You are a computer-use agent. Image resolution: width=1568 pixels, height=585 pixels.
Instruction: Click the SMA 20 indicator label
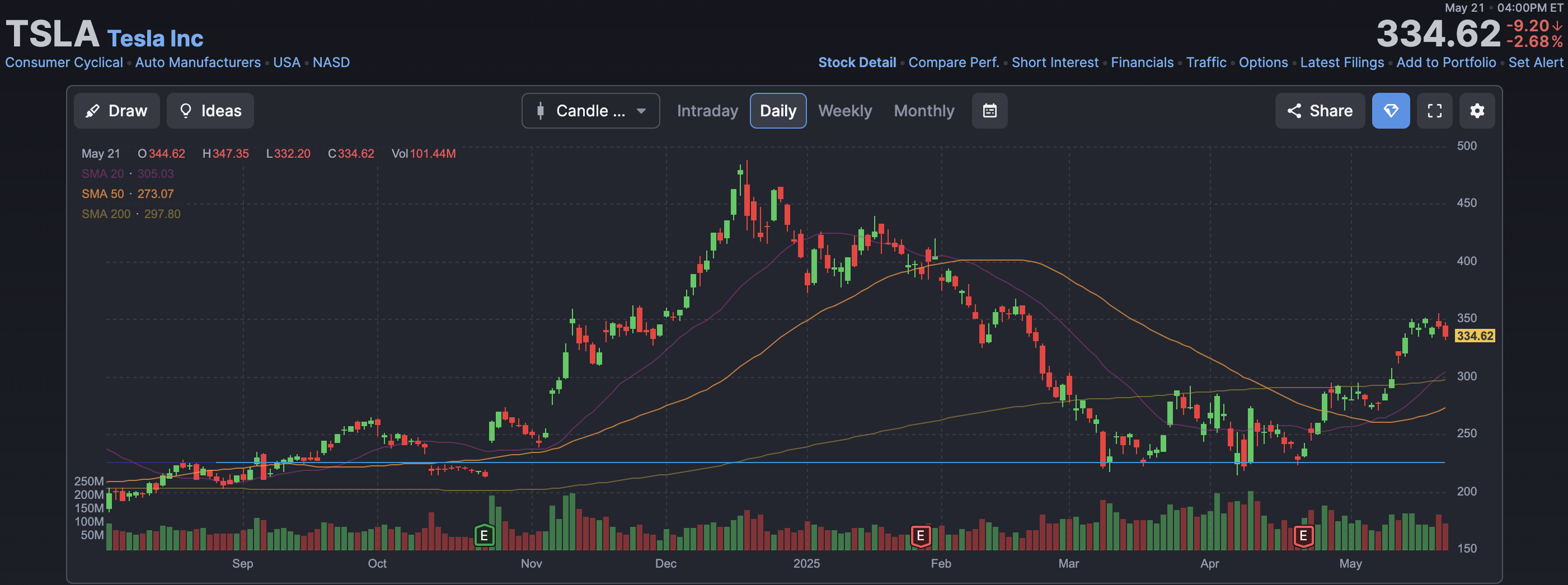click(x=103, y=174)
